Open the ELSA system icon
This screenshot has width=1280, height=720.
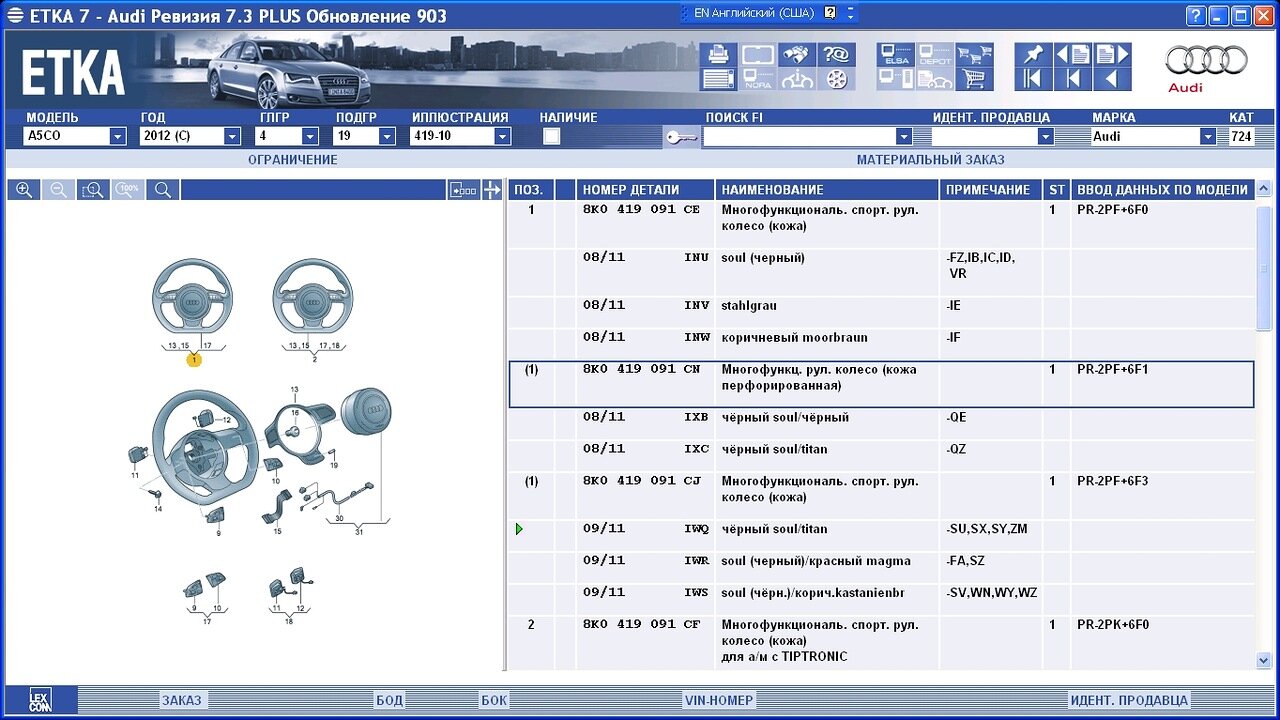895,54
